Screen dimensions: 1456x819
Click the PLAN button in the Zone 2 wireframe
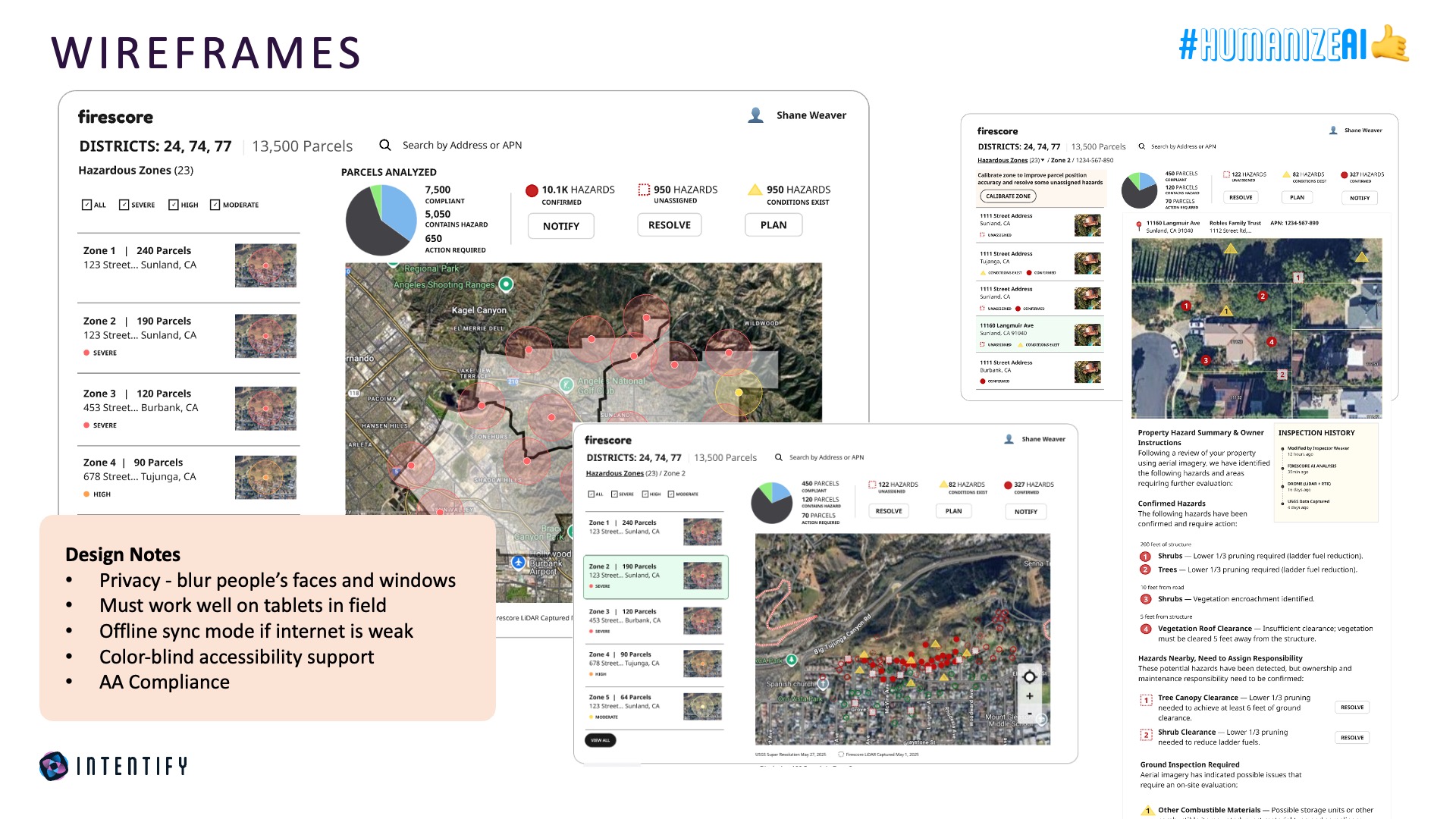pyautogui.click(x=953, y=511)
